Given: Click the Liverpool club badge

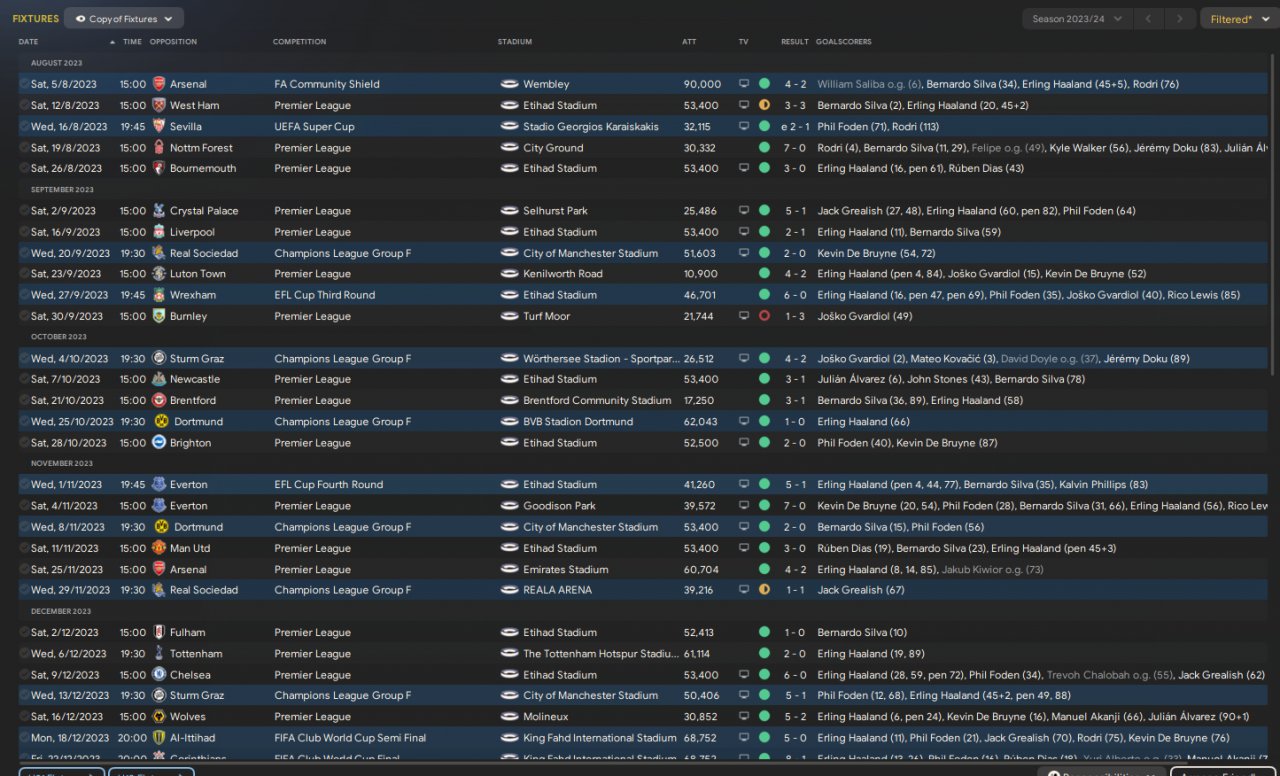Looking at the screenshot, I should pyautogui.click(x=158, y=232).
